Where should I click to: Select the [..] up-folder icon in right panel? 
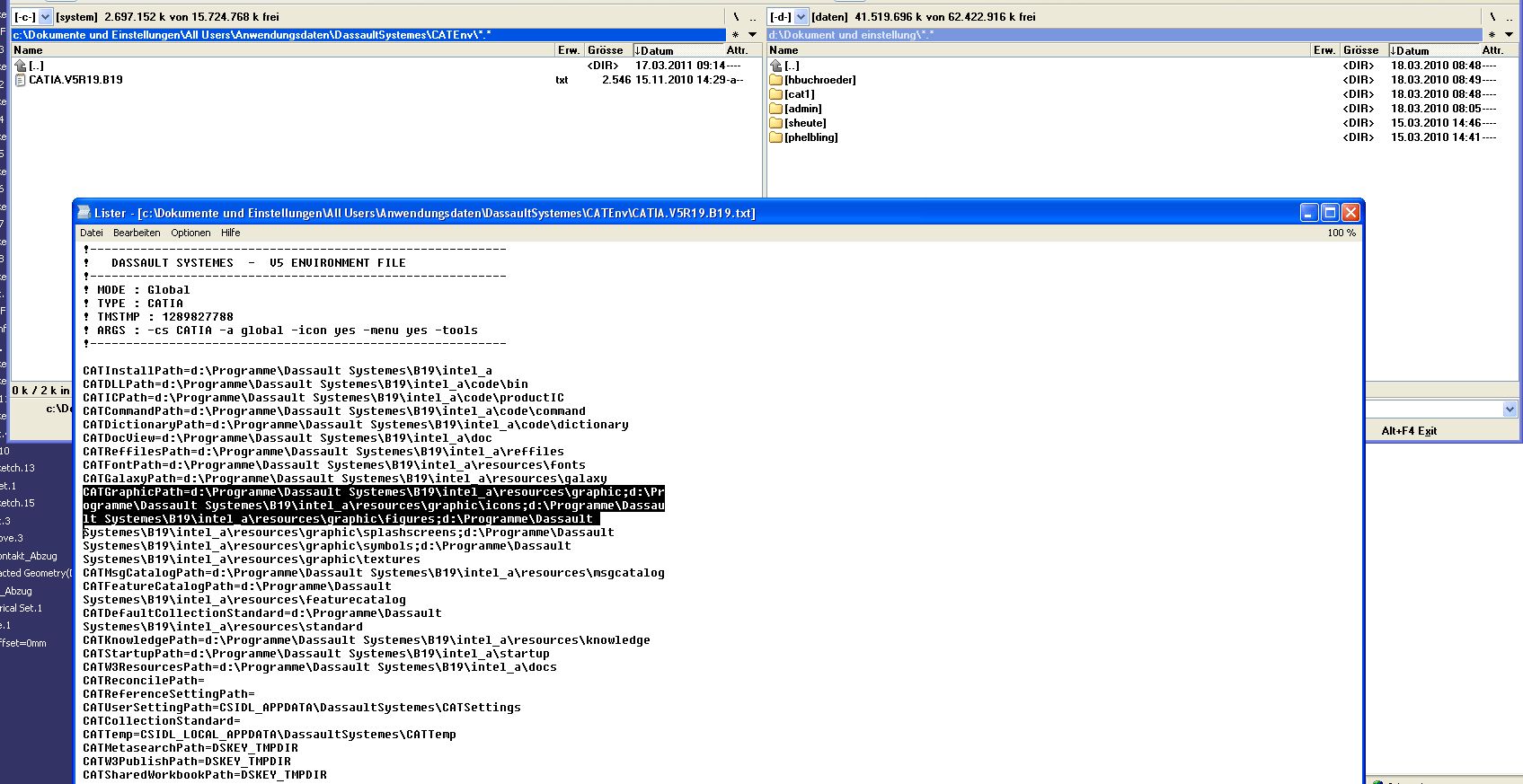pyautogui.click(x=776, y=66)
